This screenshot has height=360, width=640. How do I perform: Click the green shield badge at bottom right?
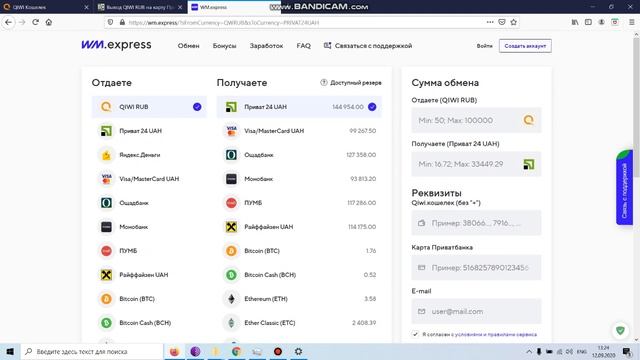tap(620, 331)
